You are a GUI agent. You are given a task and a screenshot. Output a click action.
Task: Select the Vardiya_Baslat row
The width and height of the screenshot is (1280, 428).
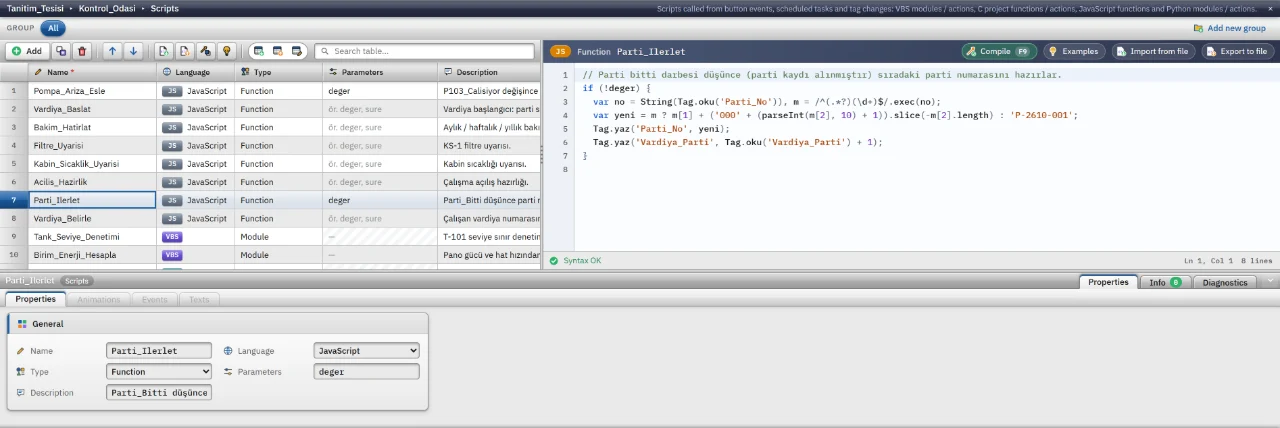[x=270, y=109]
